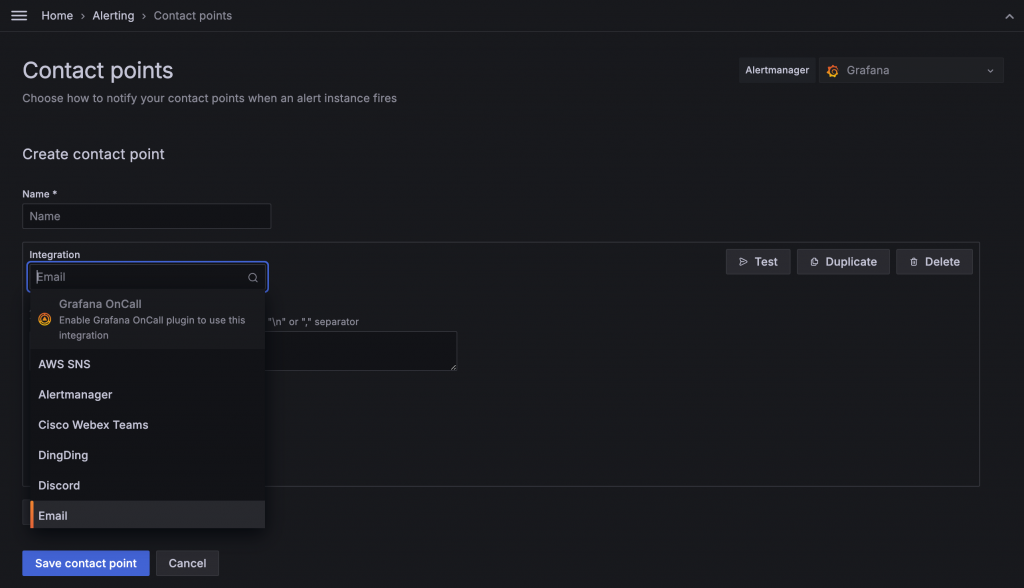Collapse the top bar with chevron-up icon
The image size is (1024, 588).
(x=1009, y=16)
